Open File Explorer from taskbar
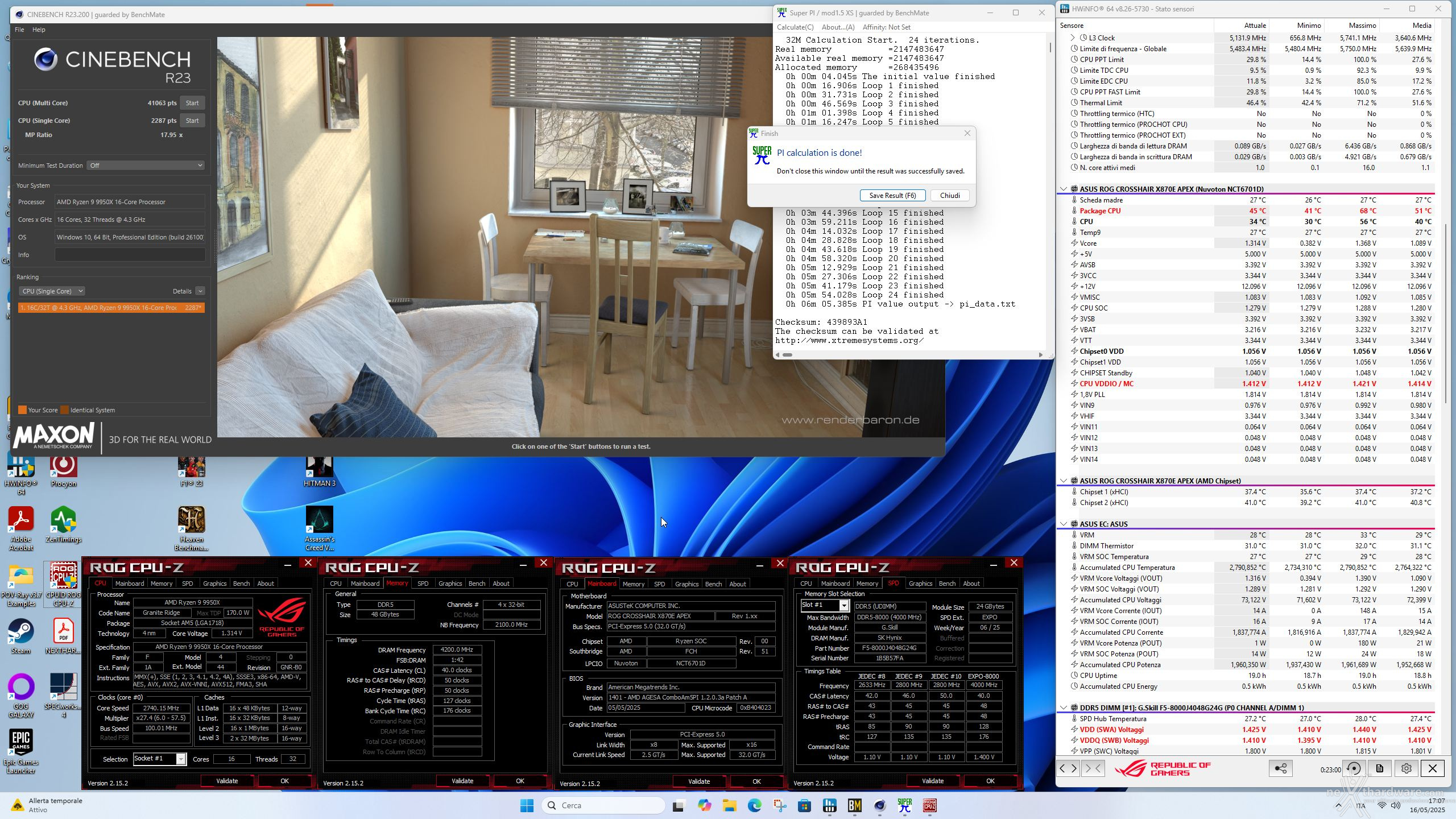Screen dimensions: 1456x819 pyautogui.click(x=729, y=805)
